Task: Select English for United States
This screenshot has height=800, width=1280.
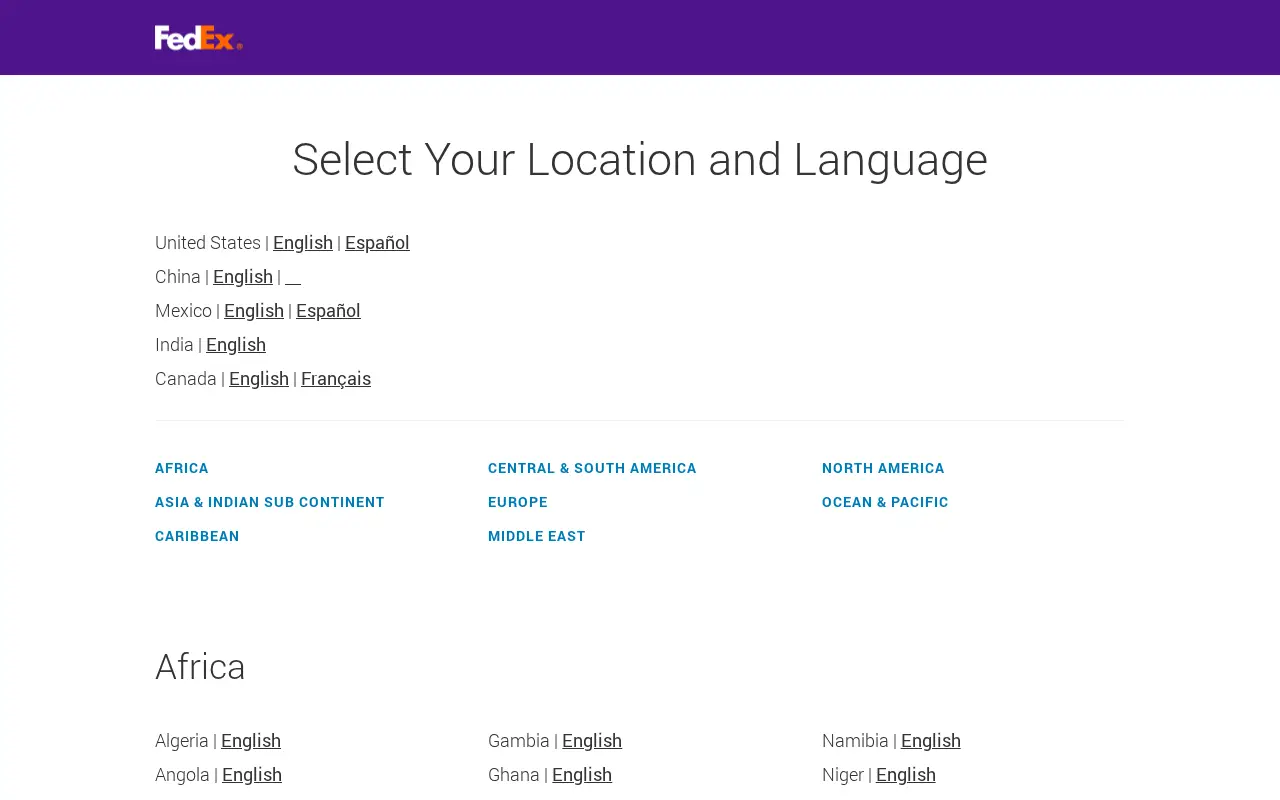Action: coord(303,242)
